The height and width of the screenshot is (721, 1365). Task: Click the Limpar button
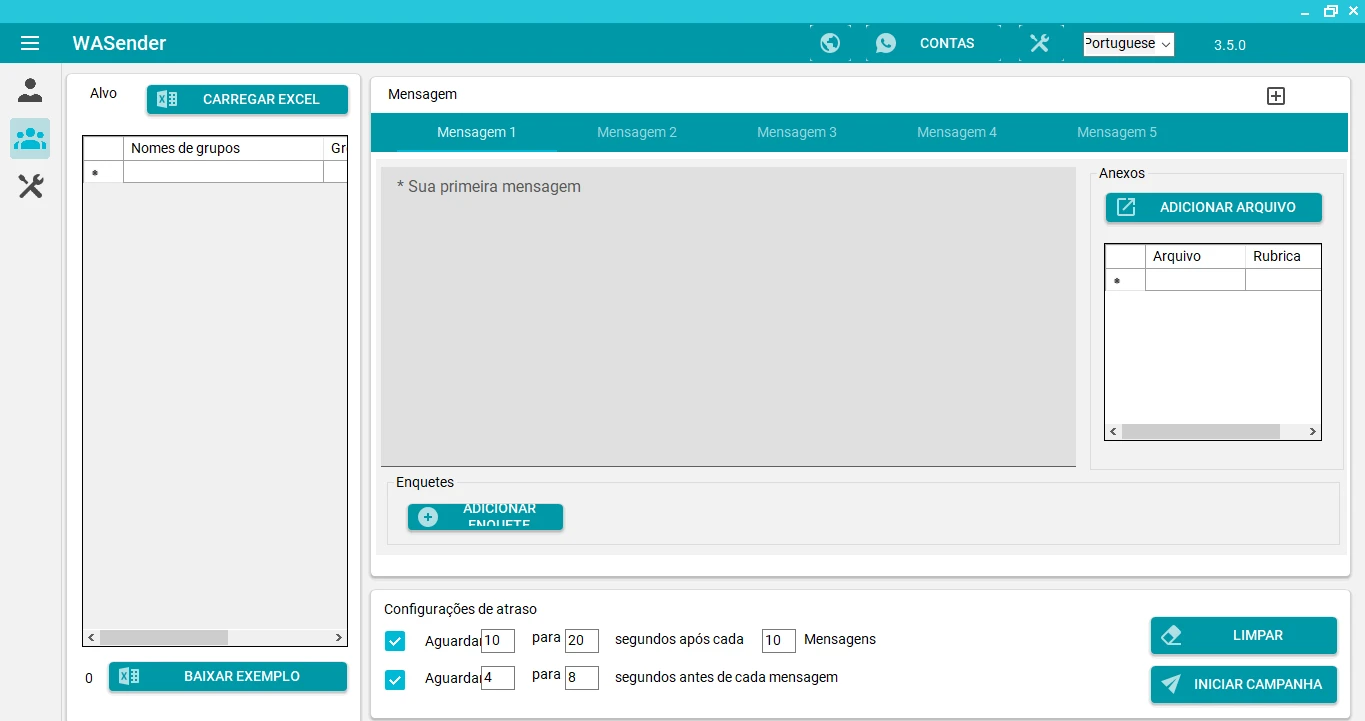point(1243,635)
